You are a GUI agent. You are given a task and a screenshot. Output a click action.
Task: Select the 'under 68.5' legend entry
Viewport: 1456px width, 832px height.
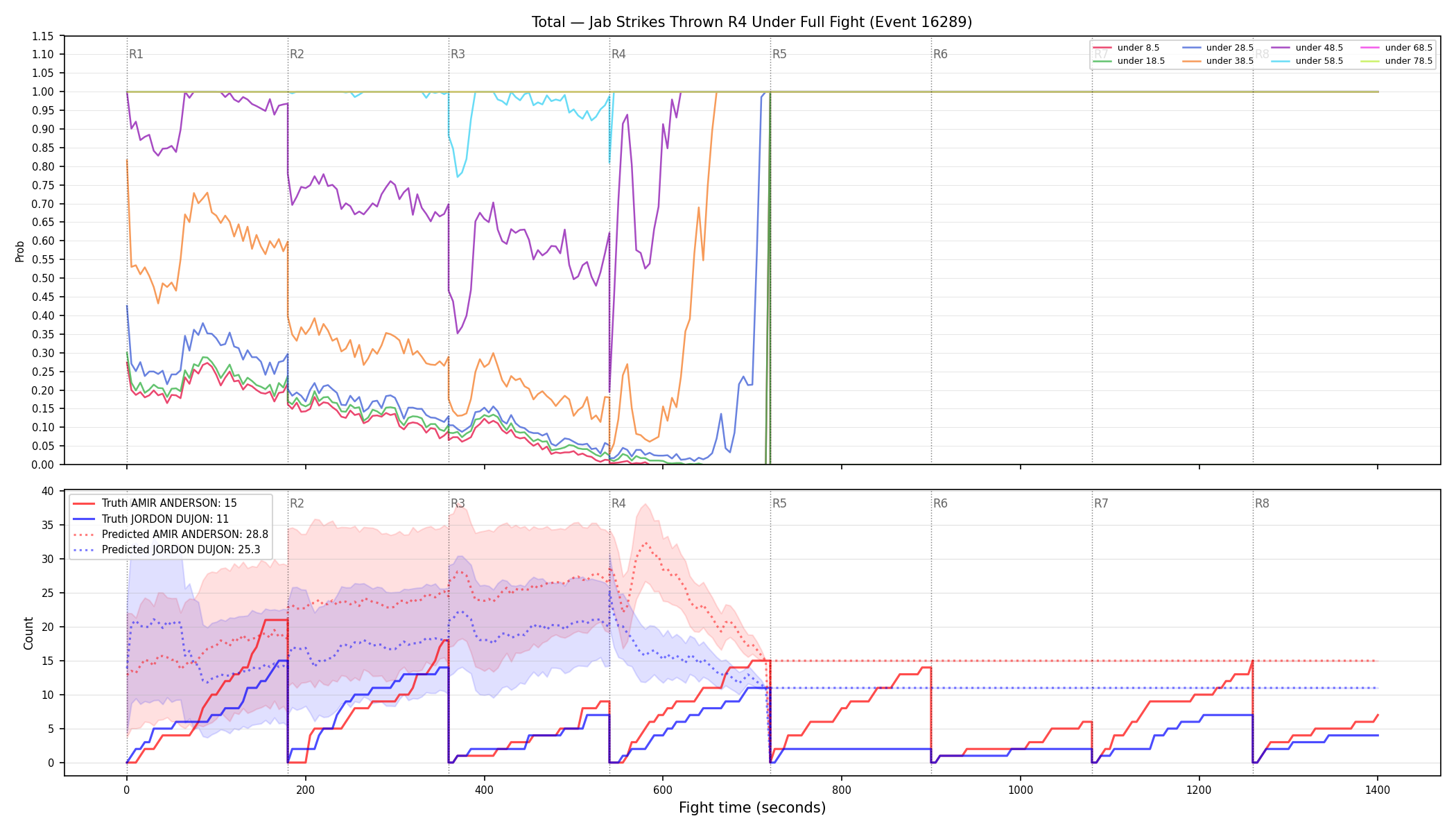(x=1396, y=48)
